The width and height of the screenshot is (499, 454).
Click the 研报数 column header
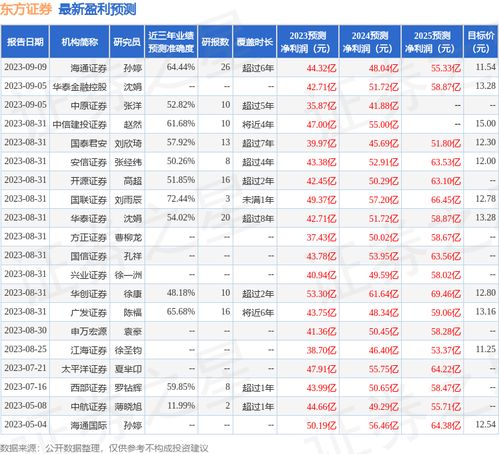point(215,42)
